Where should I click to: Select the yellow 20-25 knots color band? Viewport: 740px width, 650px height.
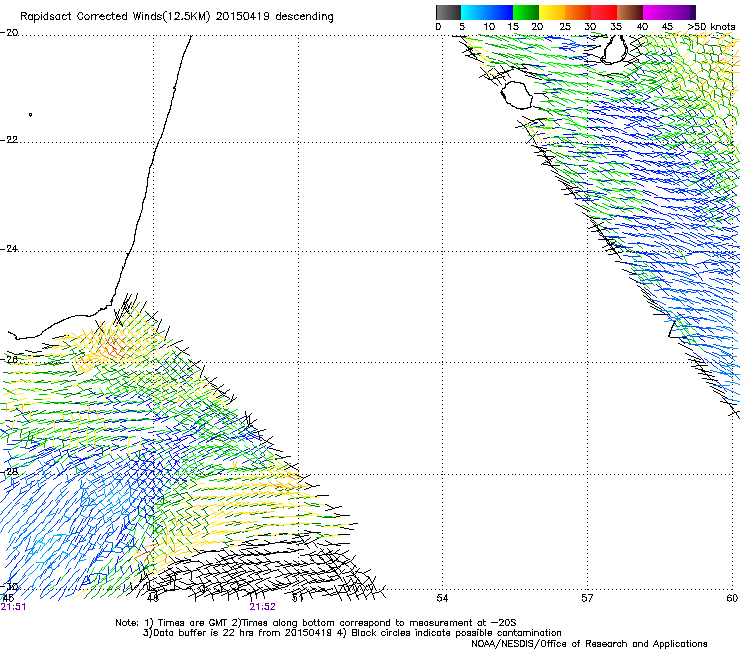[552, 12]
